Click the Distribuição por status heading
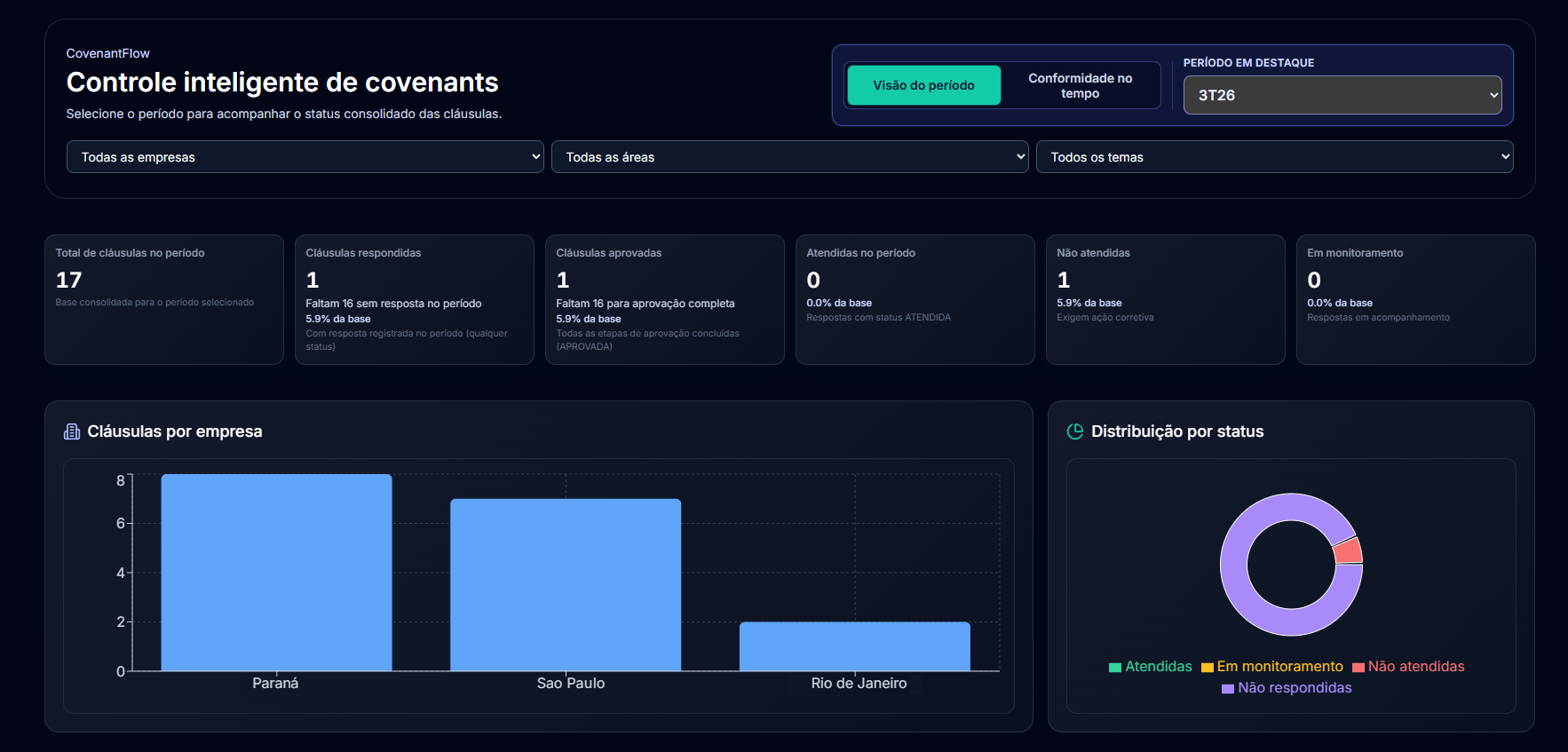1568x752 pixels. click(1177, 431)
